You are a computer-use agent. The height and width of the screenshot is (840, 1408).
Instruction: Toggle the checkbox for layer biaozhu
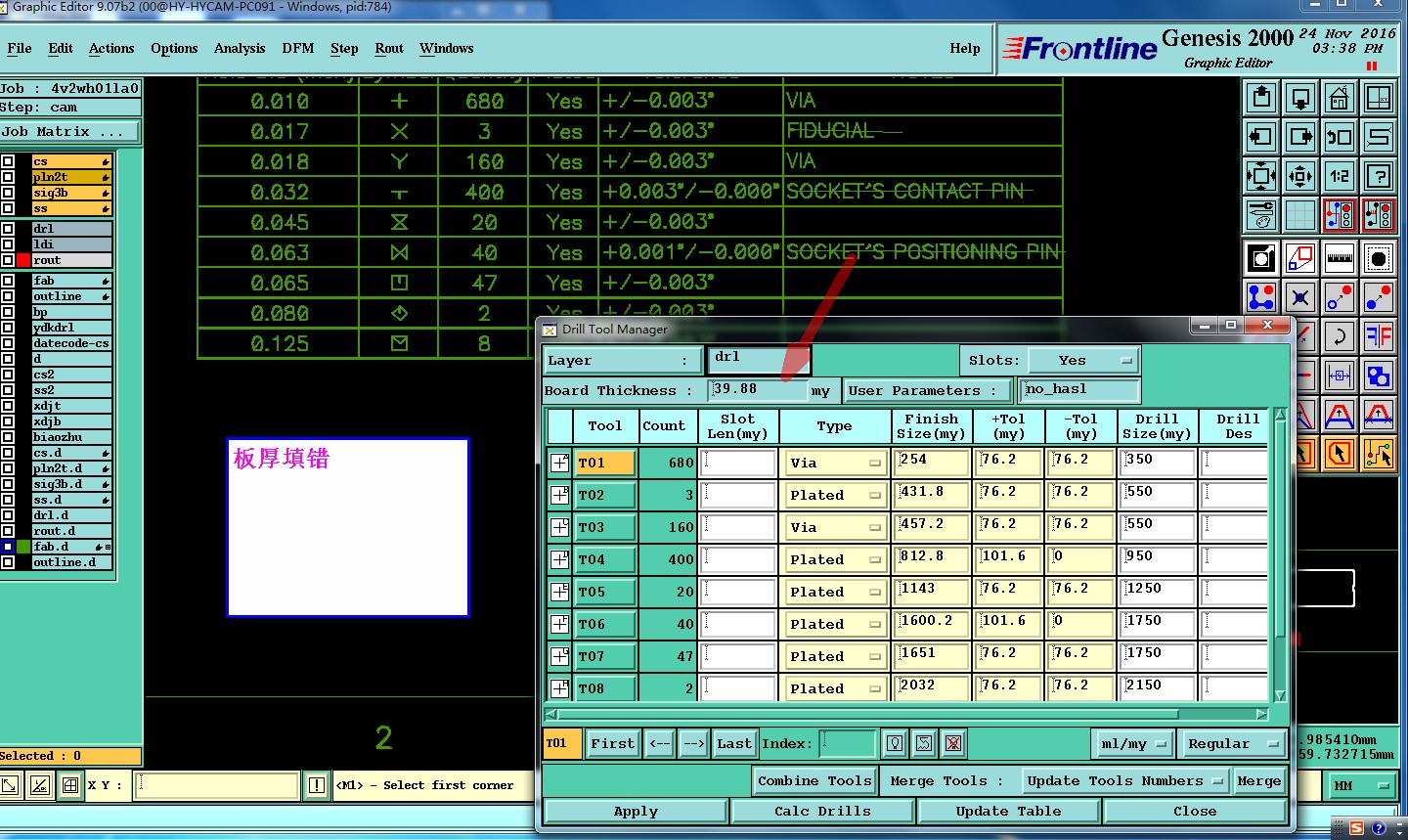coord(8,437)
